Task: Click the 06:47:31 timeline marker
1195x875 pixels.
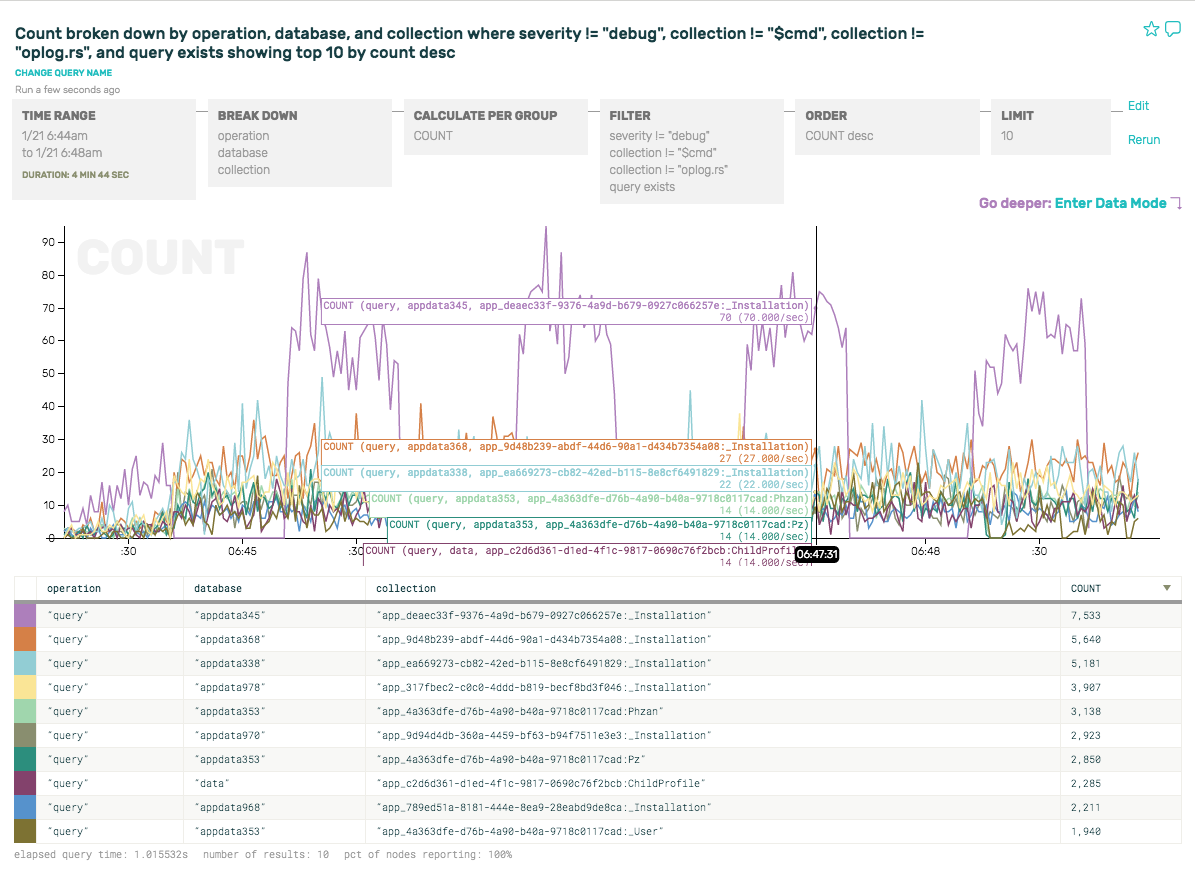Action: tap(816, 553)
